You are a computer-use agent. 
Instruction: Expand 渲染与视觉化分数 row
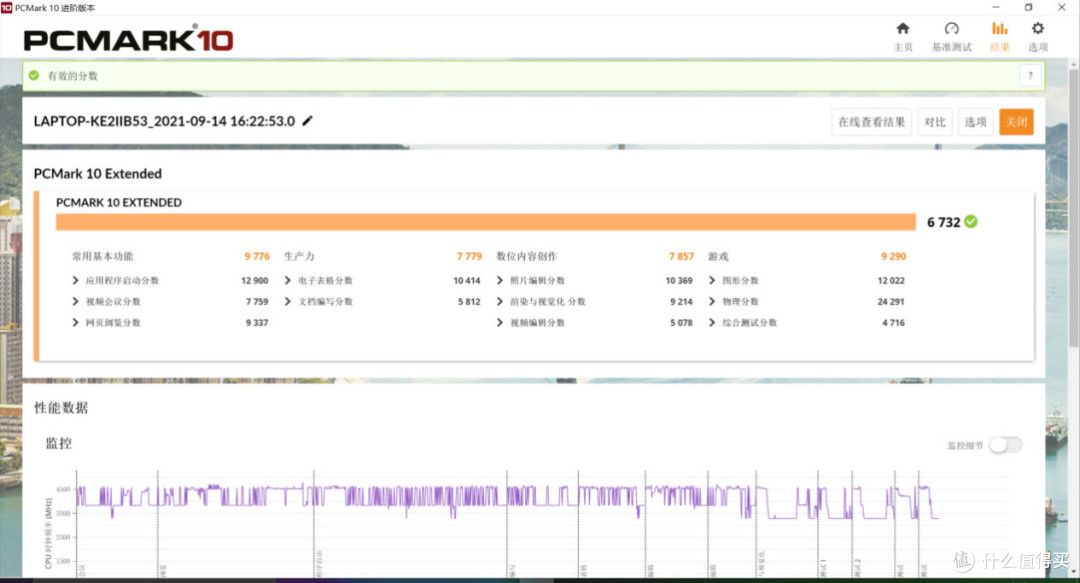(x=500, y=301)
